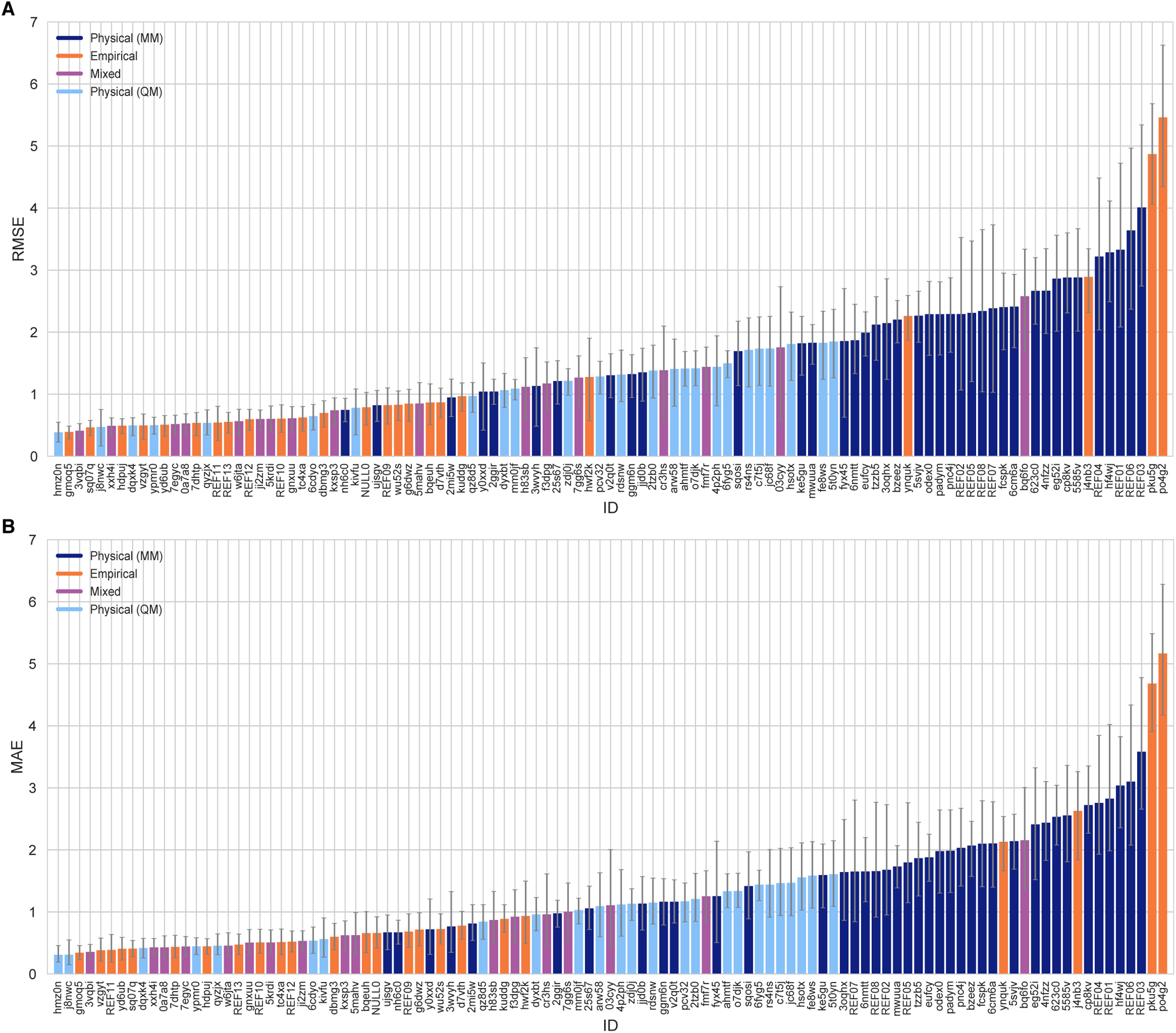1176x1033 pixels.
Task: Click the dark blue Physical (MM) swatch in MAE legend
Action: tap(70, 556)
